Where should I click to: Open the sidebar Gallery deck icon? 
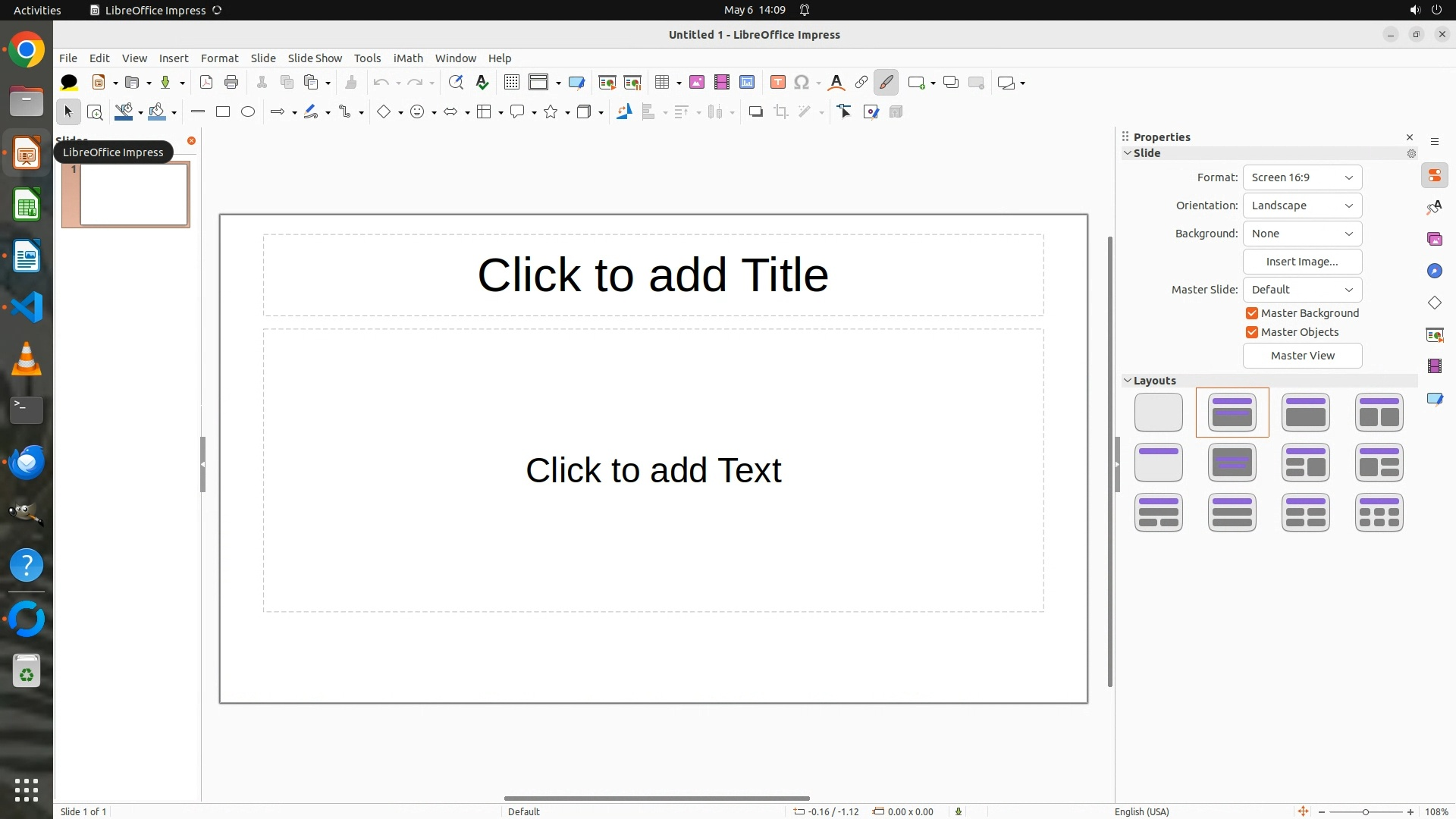tap(1434, 240)
